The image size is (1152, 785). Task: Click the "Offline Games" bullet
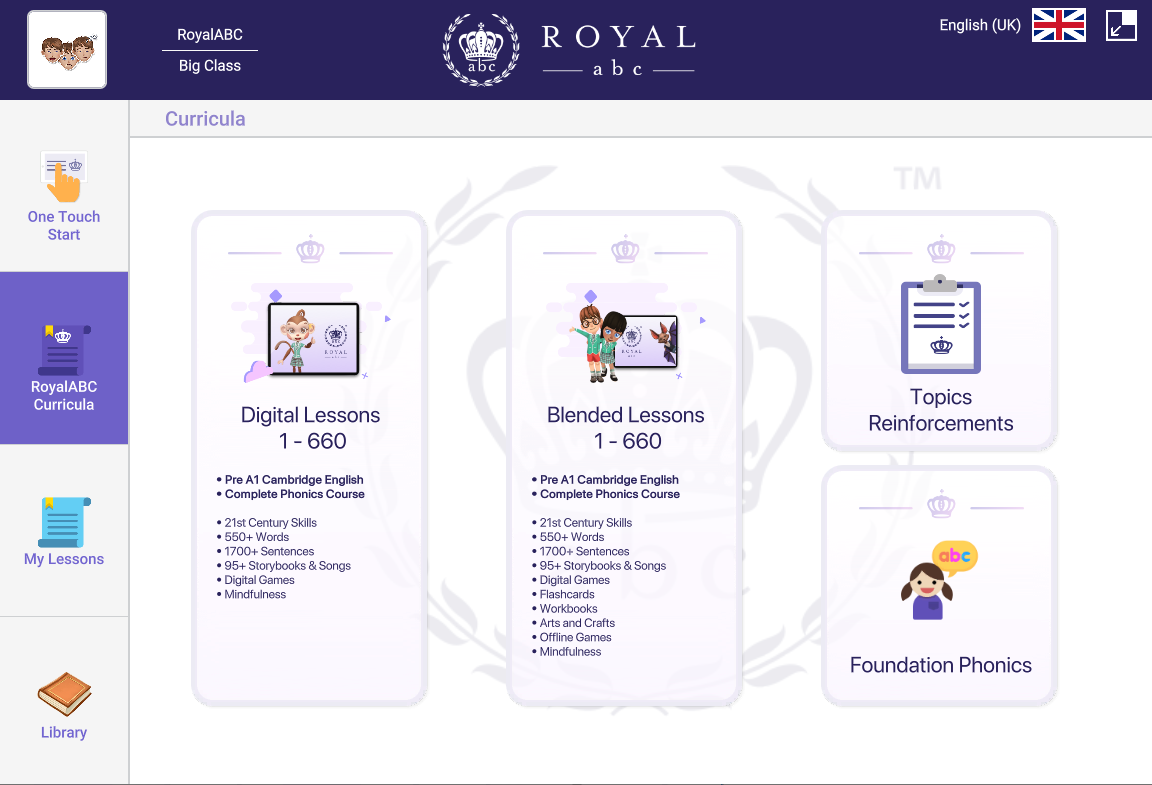tap(575, 637)
